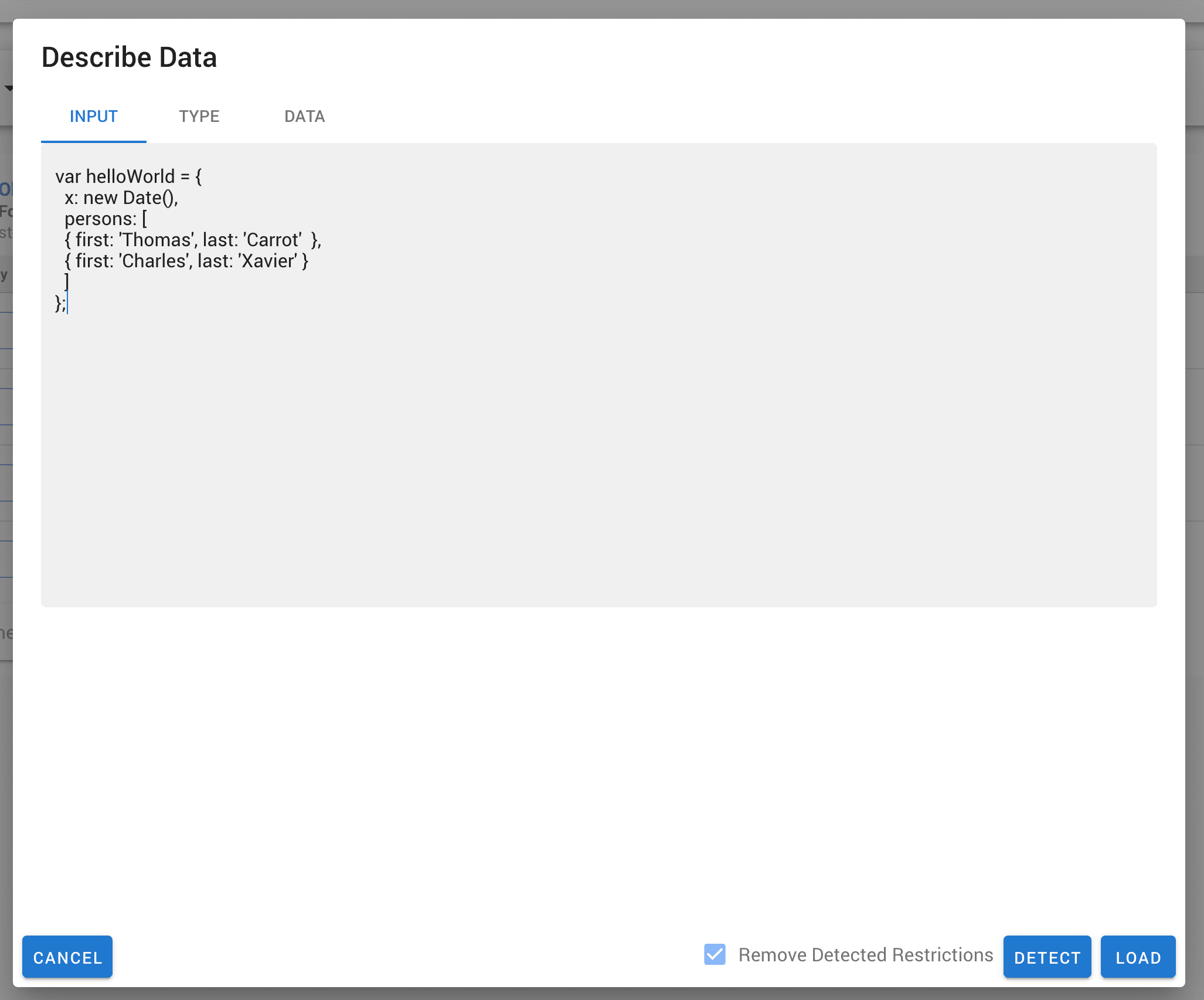Click the 'persons:' line in the code

point(106,219)
